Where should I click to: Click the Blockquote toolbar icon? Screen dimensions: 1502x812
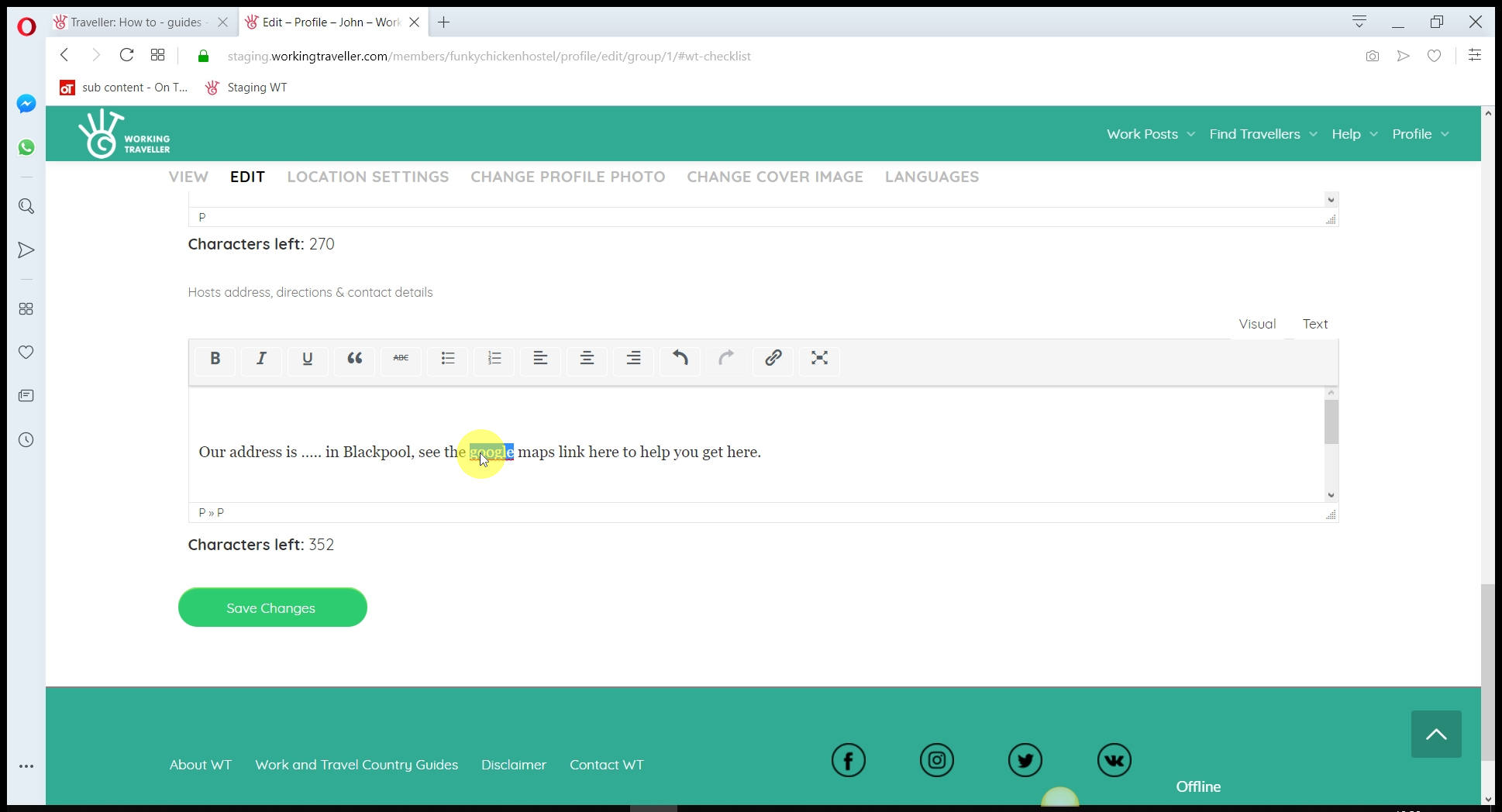pyautogui.click(x=354, y=359)
